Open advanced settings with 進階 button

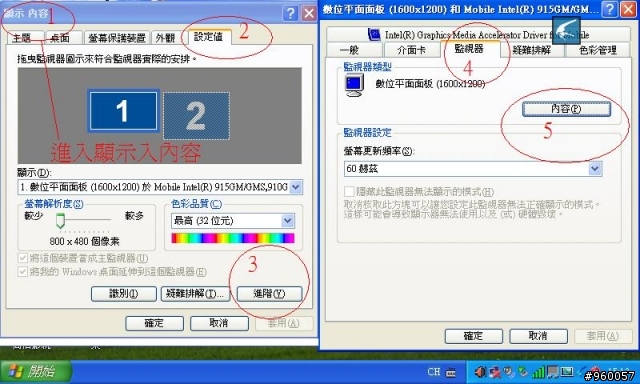pyautogui.click(x=269, y=293)
